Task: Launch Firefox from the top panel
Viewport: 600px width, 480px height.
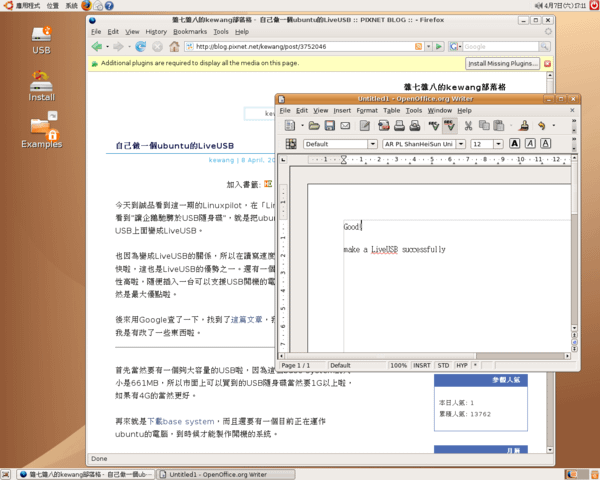Action: tap(86, 5)
